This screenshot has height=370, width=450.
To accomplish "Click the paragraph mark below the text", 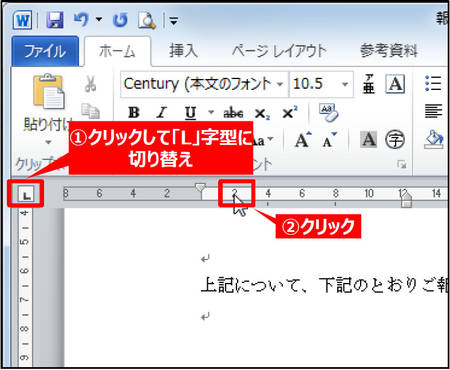I will pos(205,316).
